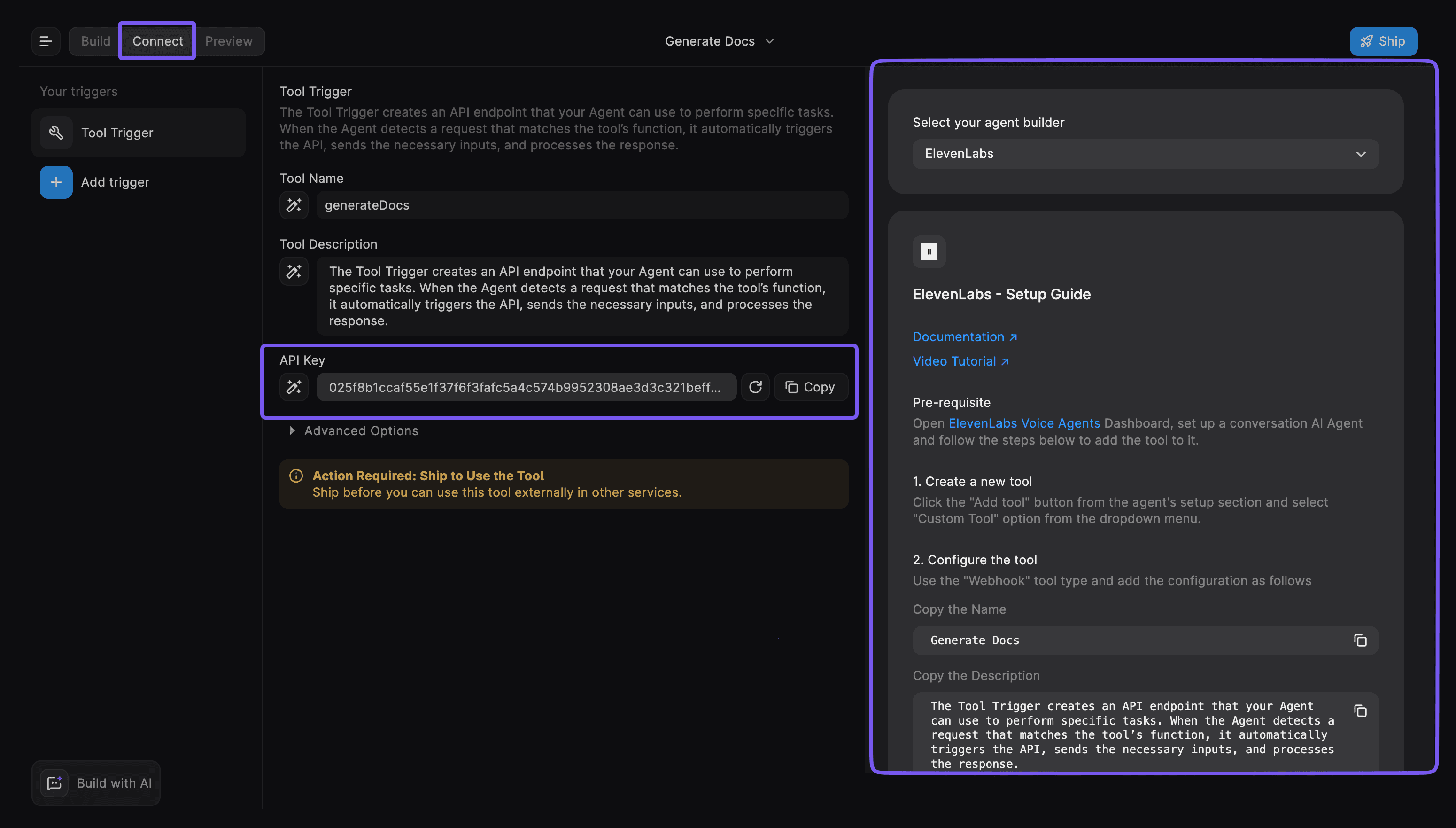Click the 'Your triggers' label
Screen dimensions: 1456x828
pos(78,92)
